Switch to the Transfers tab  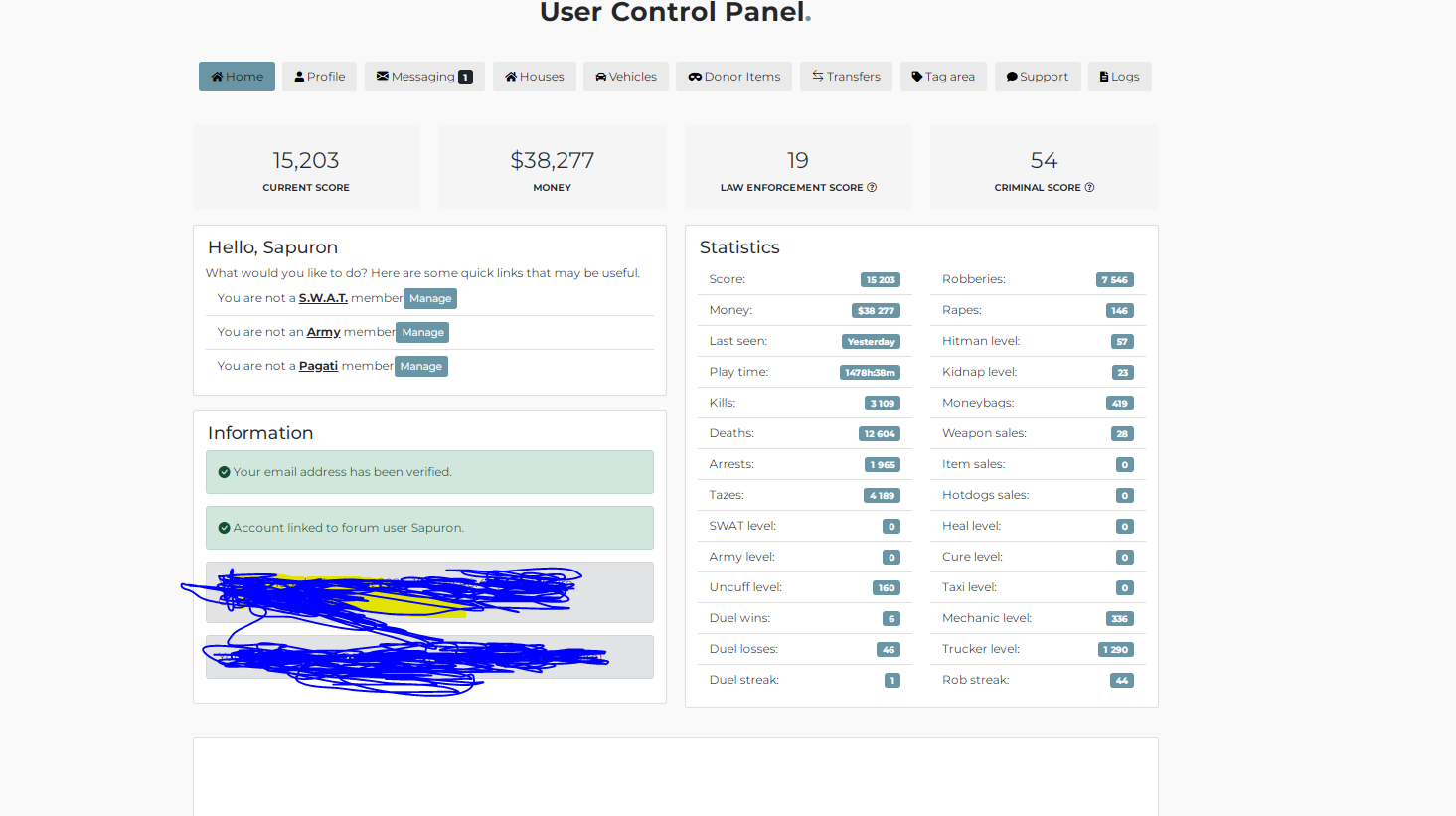pos(846,77)
